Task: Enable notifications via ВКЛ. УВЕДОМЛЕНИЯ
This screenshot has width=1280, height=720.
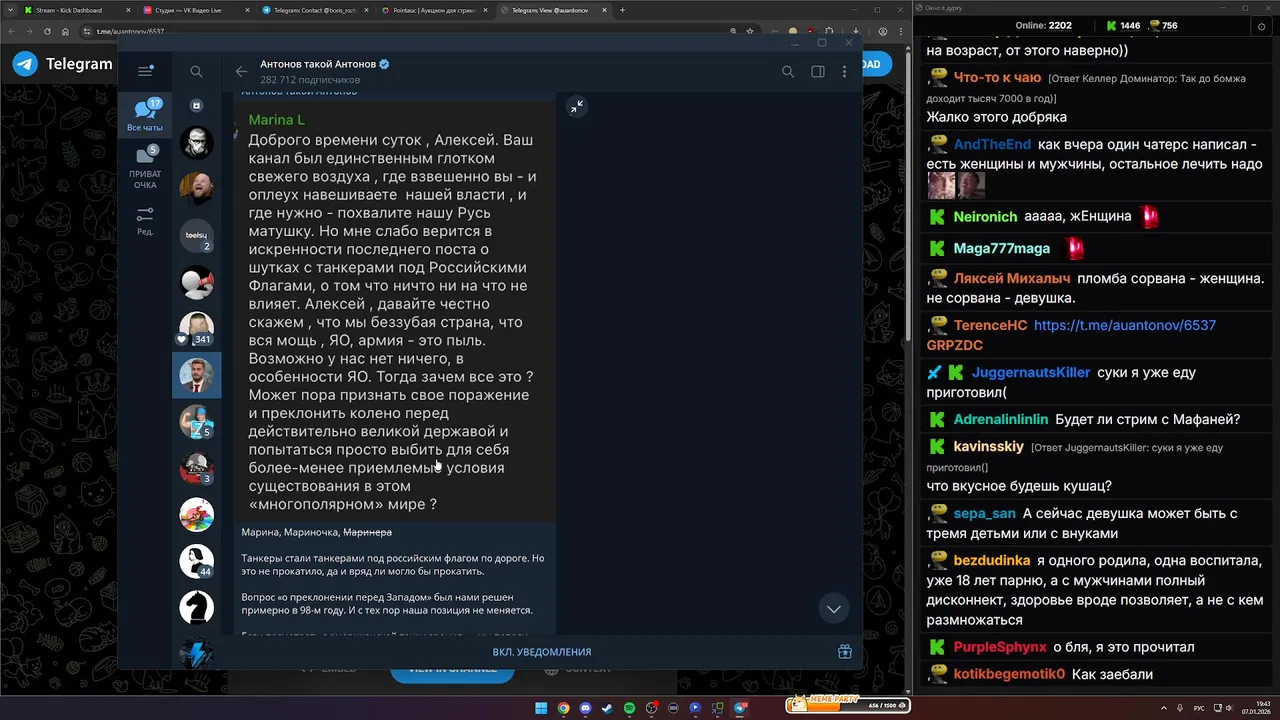Action: tap(542, 652)
